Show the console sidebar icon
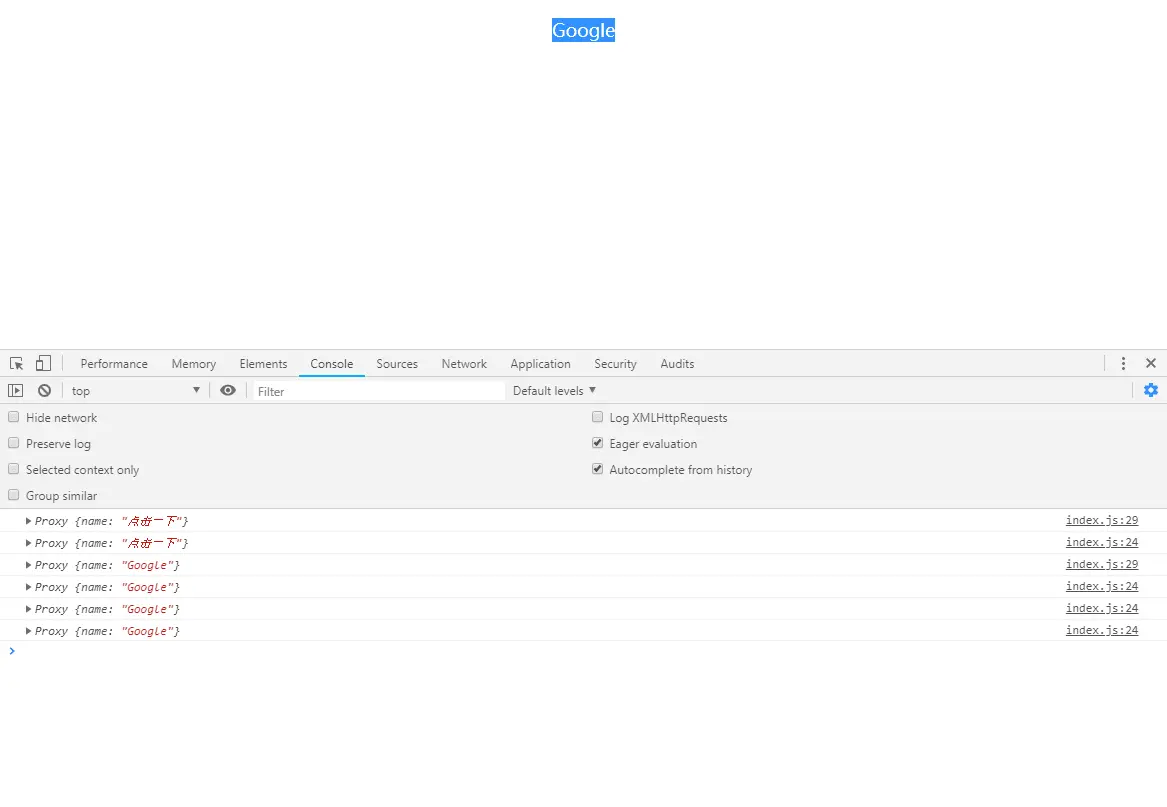1167x807 pixels. coord(15,390)
